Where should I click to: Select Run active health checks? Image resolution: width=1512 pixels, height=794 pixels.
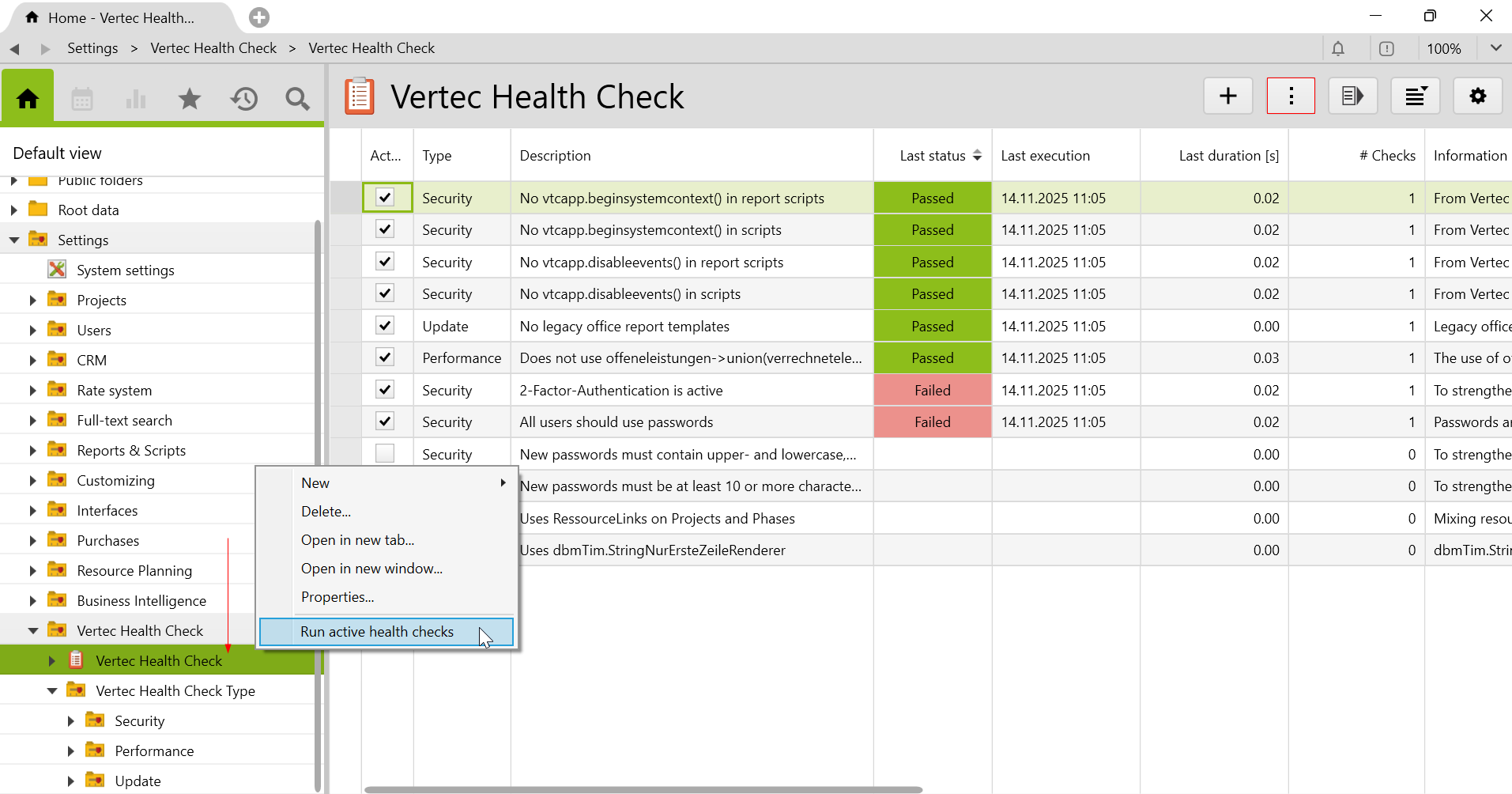377,632
